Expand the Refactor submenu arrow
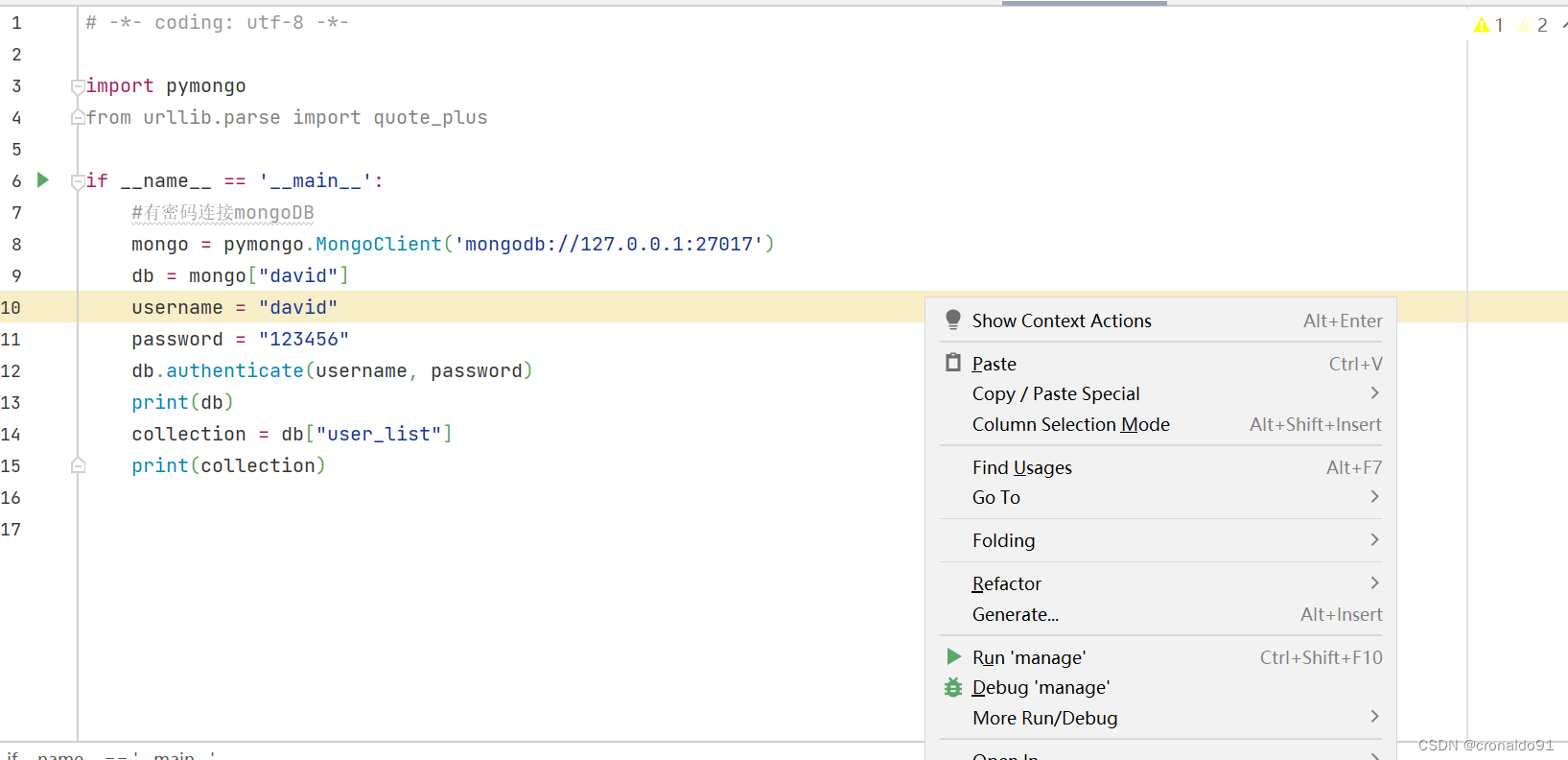1568x760 pixels. [1374, 582]
